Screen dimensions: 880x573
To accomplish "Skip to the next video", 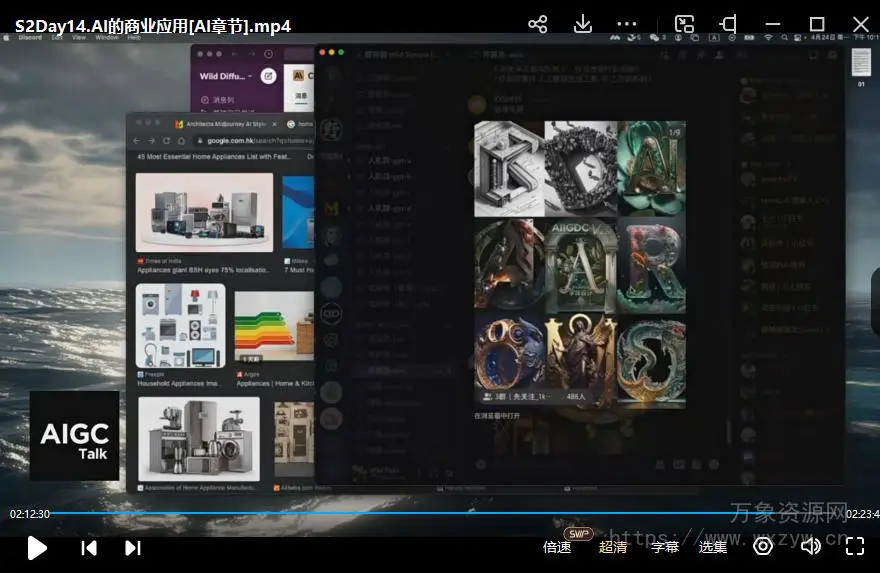I will (x=132, y=547).
